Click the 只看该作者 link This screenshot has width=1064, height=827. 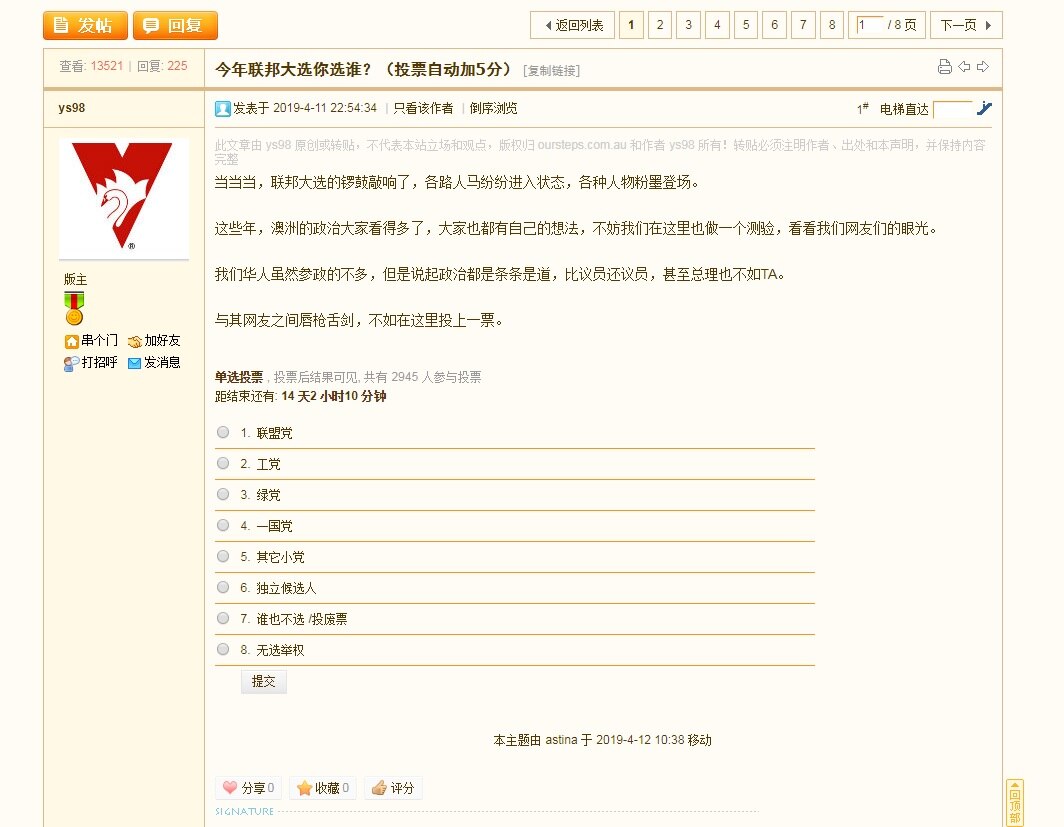pos(422,108)
